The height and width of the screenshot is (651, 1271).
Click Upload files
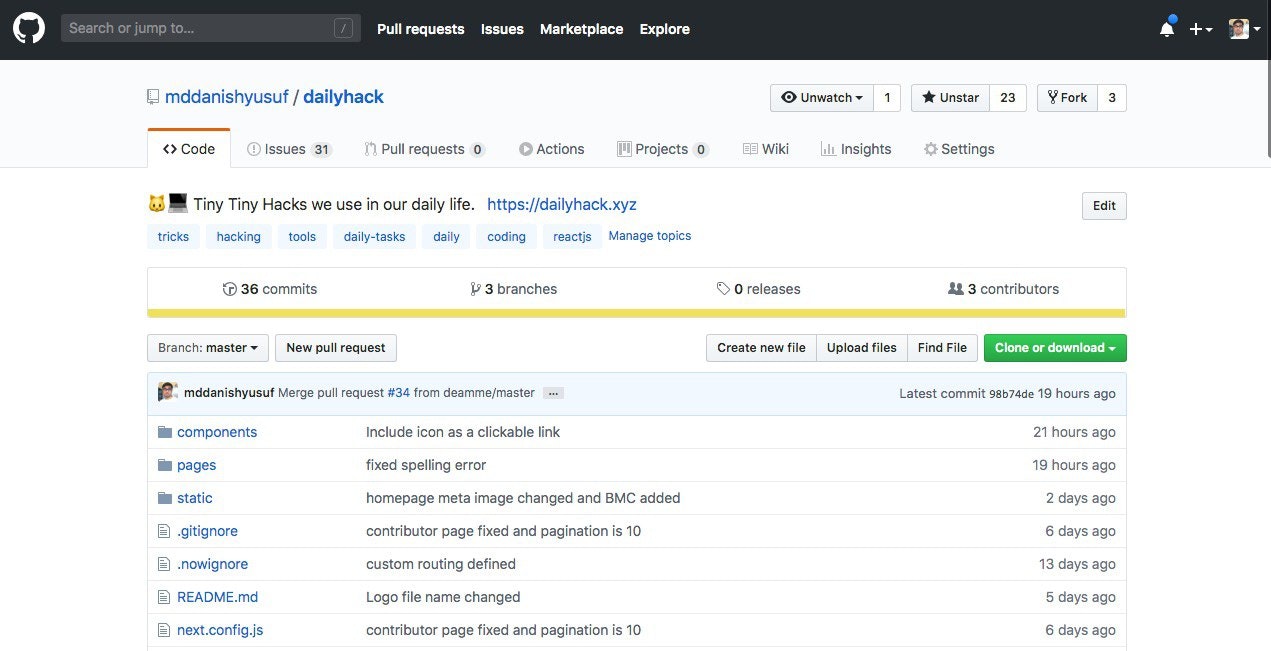click(862, 348)
